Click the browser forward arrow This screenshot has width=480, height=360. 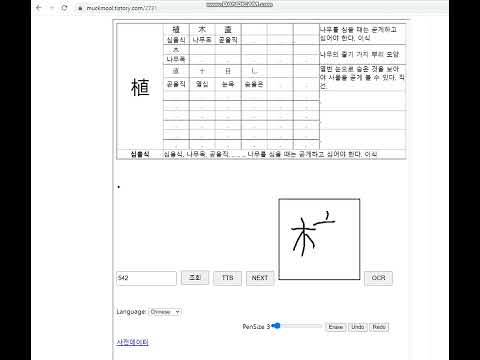pyautogui.click(x=52, y=8)
